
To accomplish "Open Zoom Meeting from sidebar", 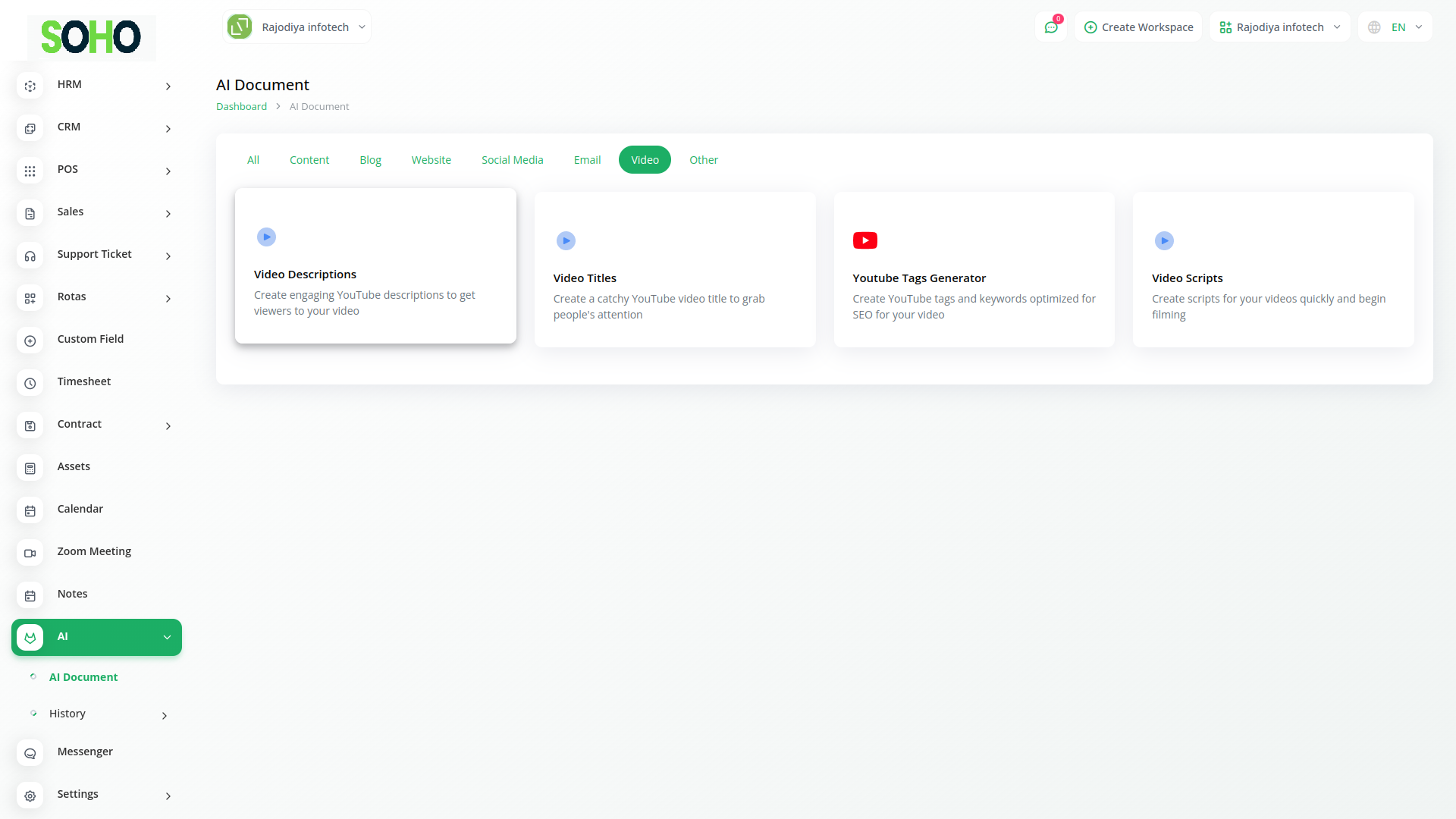I will (x=94, y=551).
